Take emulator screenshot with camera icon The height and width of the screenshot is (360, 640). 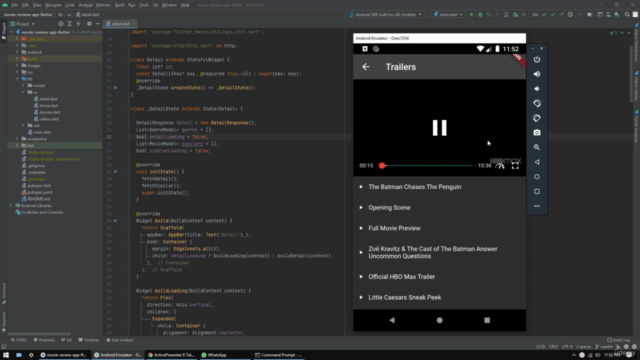tap(537, 133)
